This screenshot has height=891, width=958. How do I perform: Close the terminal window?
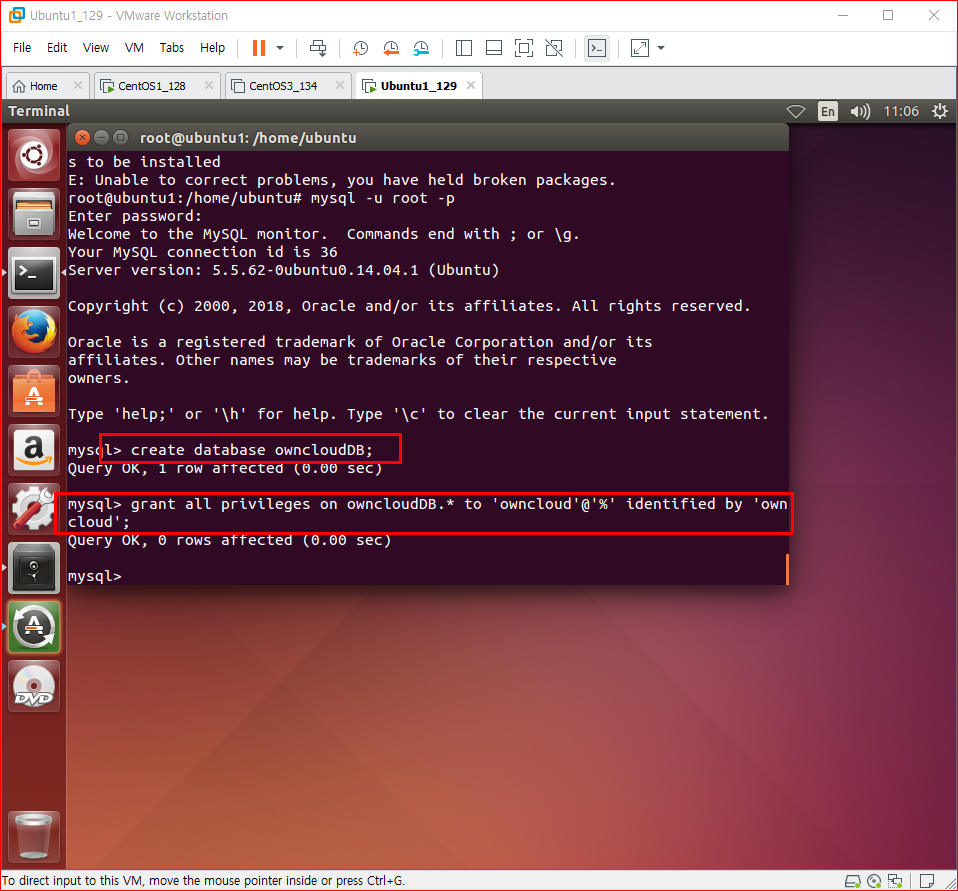point(82,138)
